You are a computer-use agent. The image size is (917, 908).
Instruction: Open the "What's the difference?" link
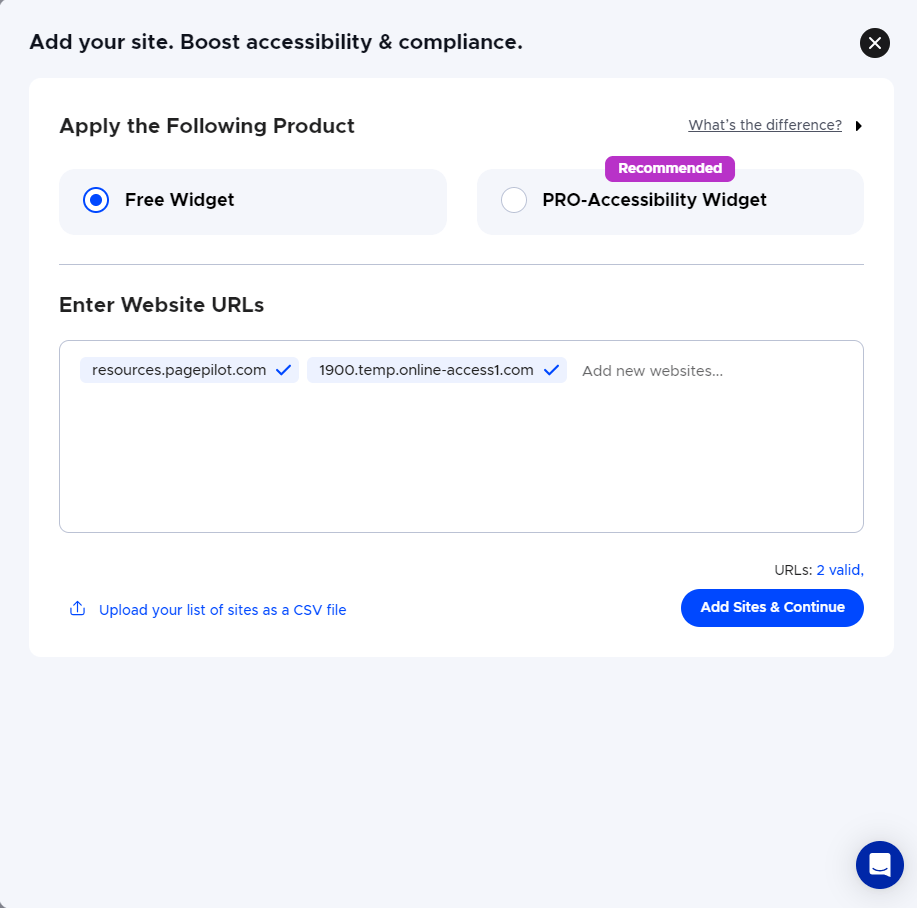(765, 125)
